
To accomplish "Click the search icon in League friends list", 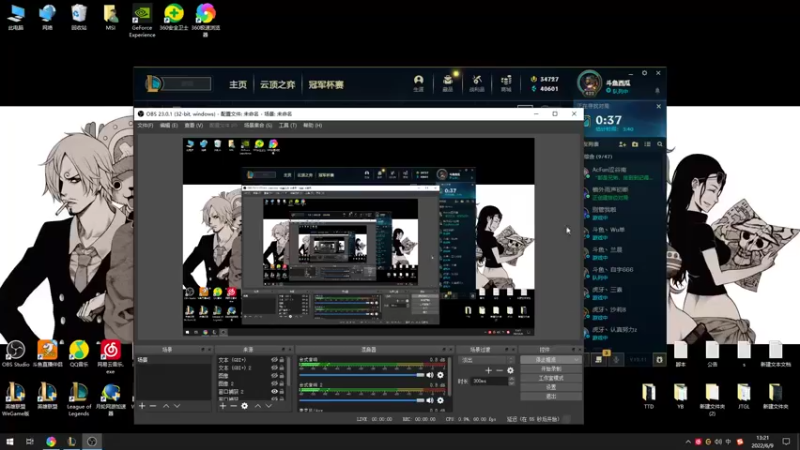I will (x=660, y=144).
